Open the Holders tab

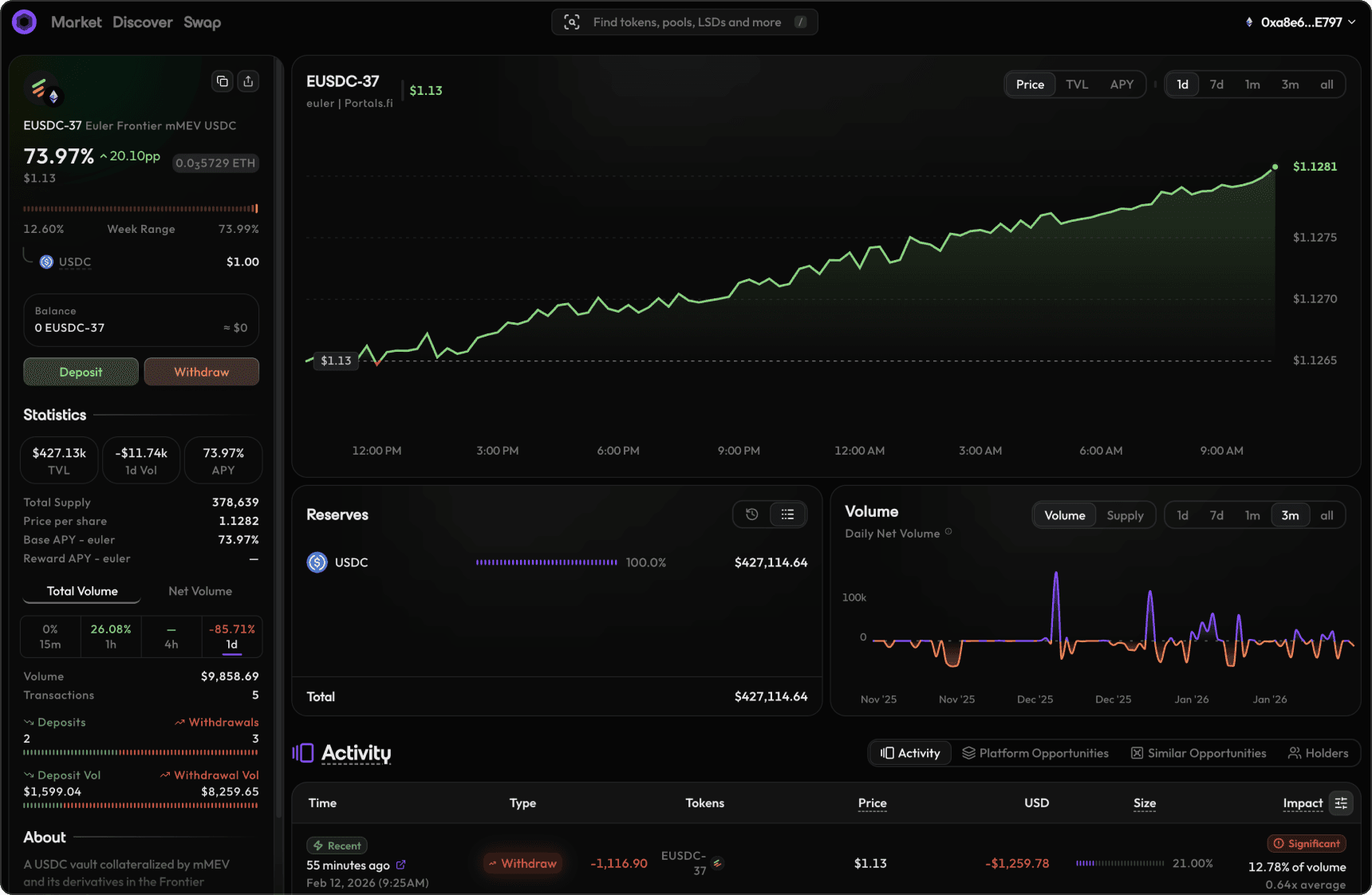tap(1318, 753)
